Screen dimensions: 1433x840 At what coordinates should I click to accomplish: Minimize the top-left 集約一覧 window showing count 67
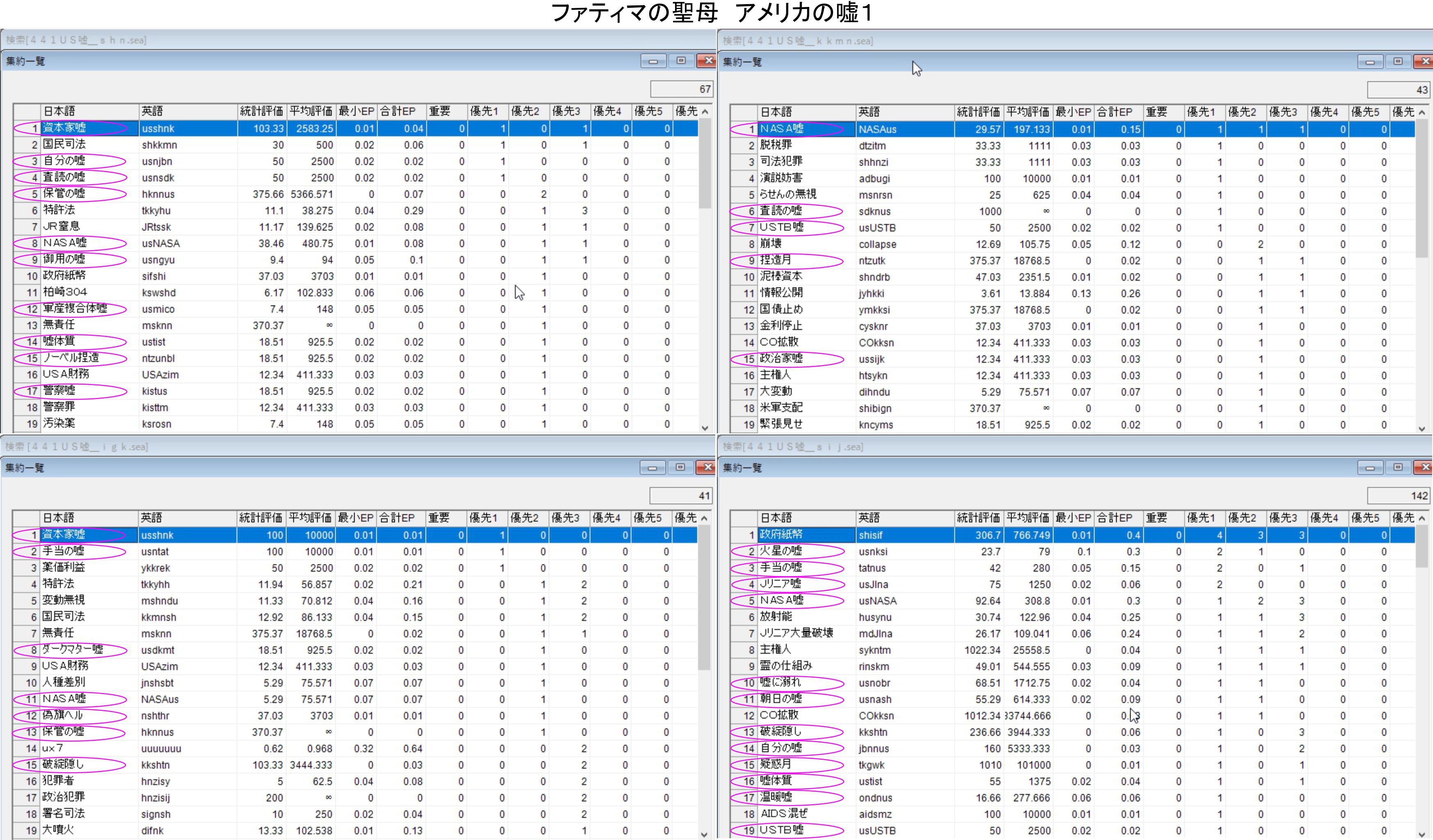653,61
